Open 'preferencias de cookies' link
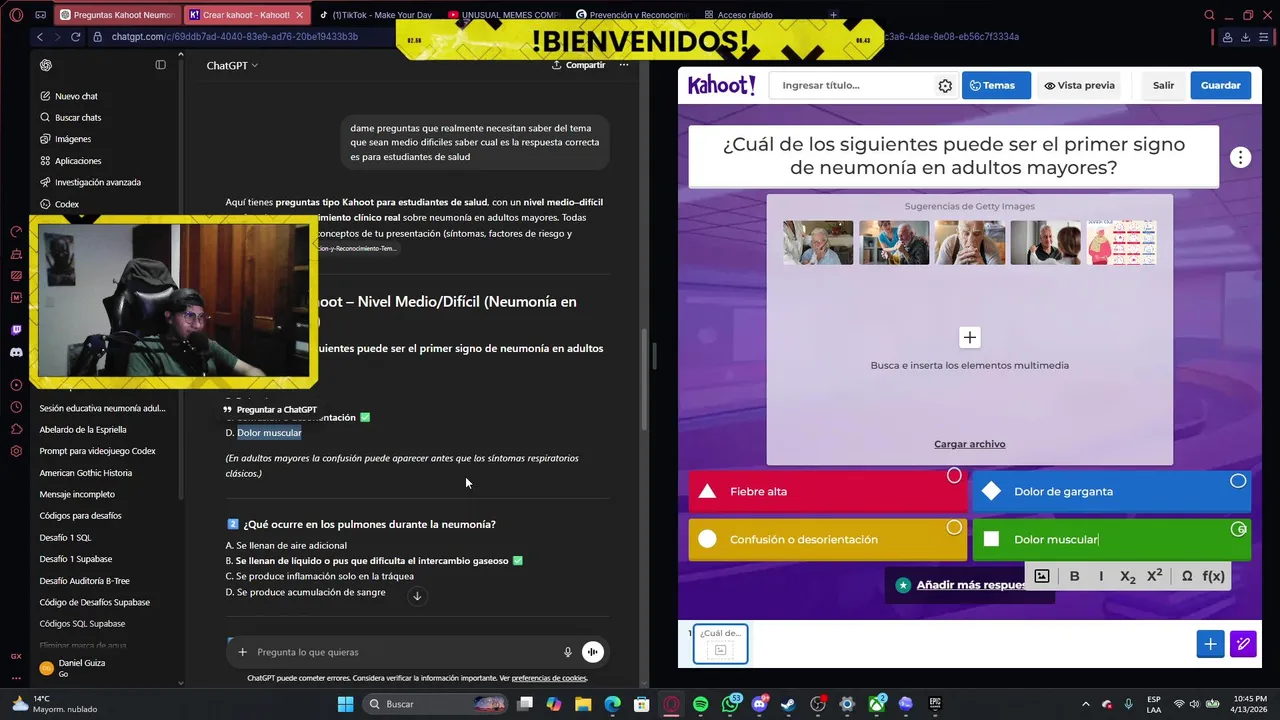The height and width of the screenshot is (720, 1280). click(549, 678)
